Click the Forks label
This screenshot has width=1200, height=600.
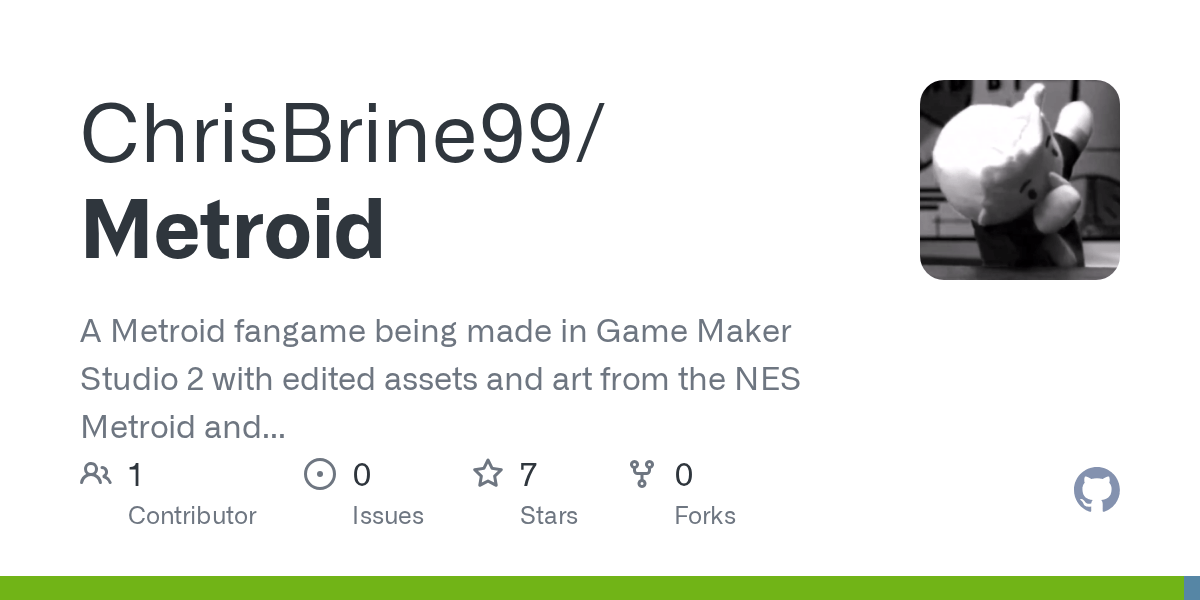coord(705,516)
